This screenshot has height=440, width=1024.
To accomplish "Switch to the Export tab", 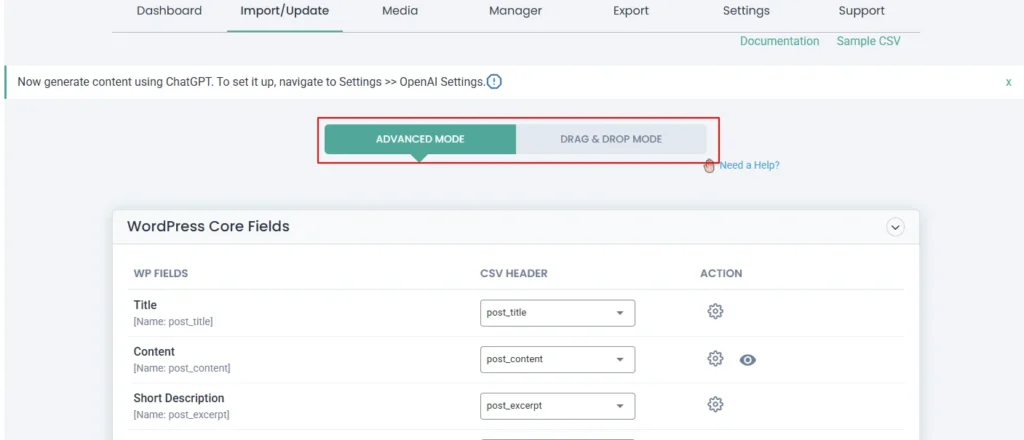I will point(631,11).
